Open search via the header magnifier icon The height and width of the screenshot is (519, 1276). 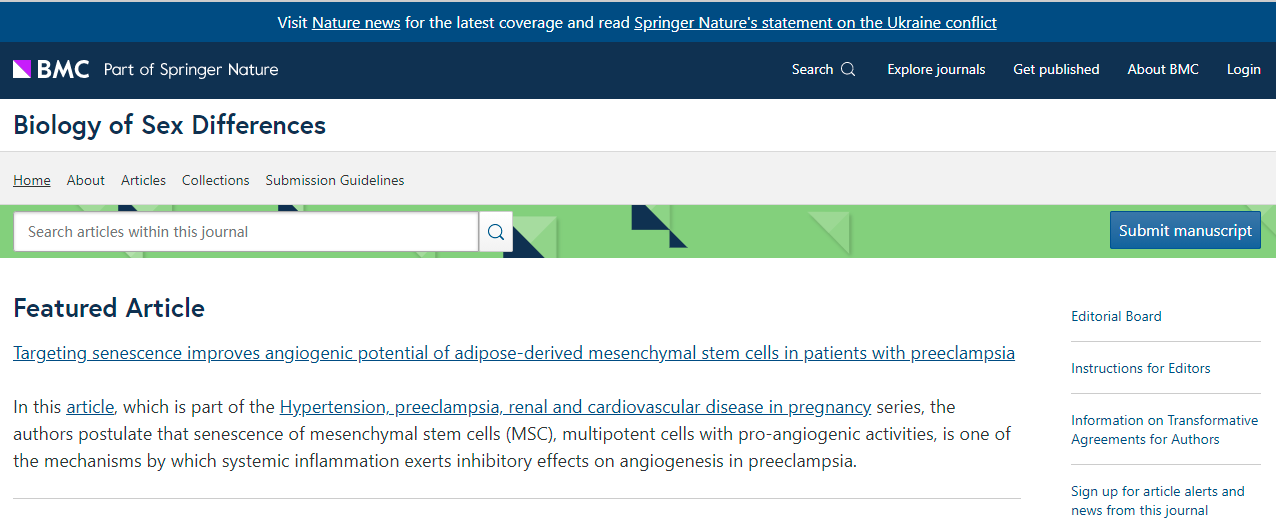click(848, 69)
